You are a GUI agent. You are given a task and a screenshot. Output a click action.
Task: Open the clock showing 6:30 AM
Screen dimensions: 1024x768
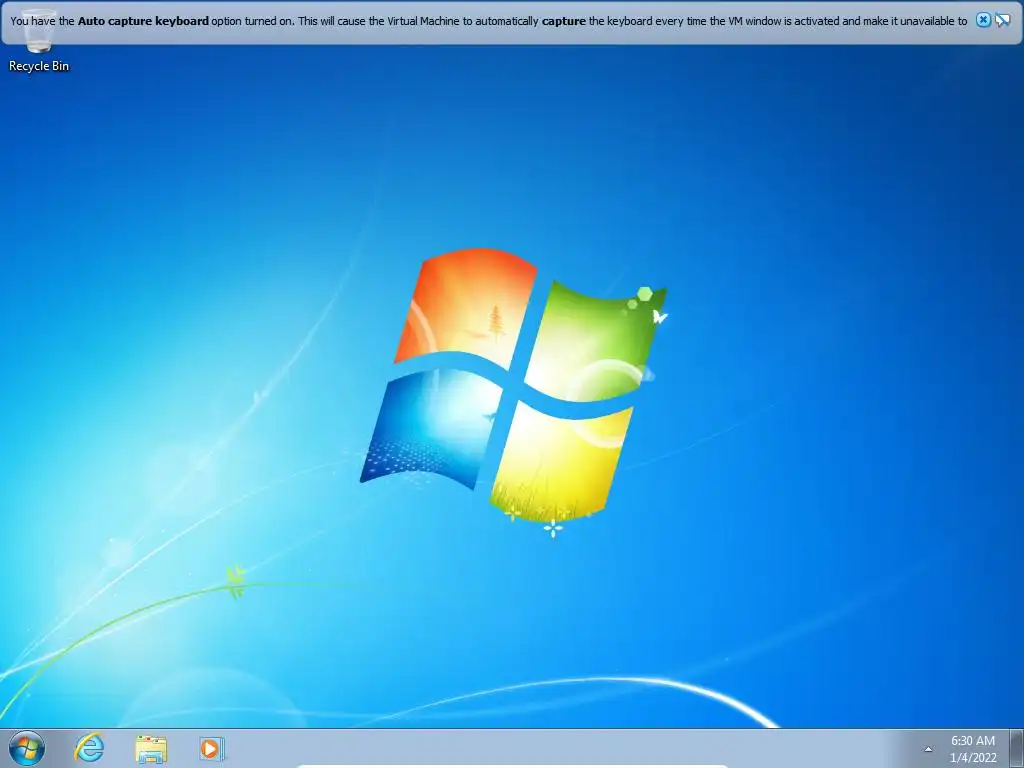pos(972,749)
